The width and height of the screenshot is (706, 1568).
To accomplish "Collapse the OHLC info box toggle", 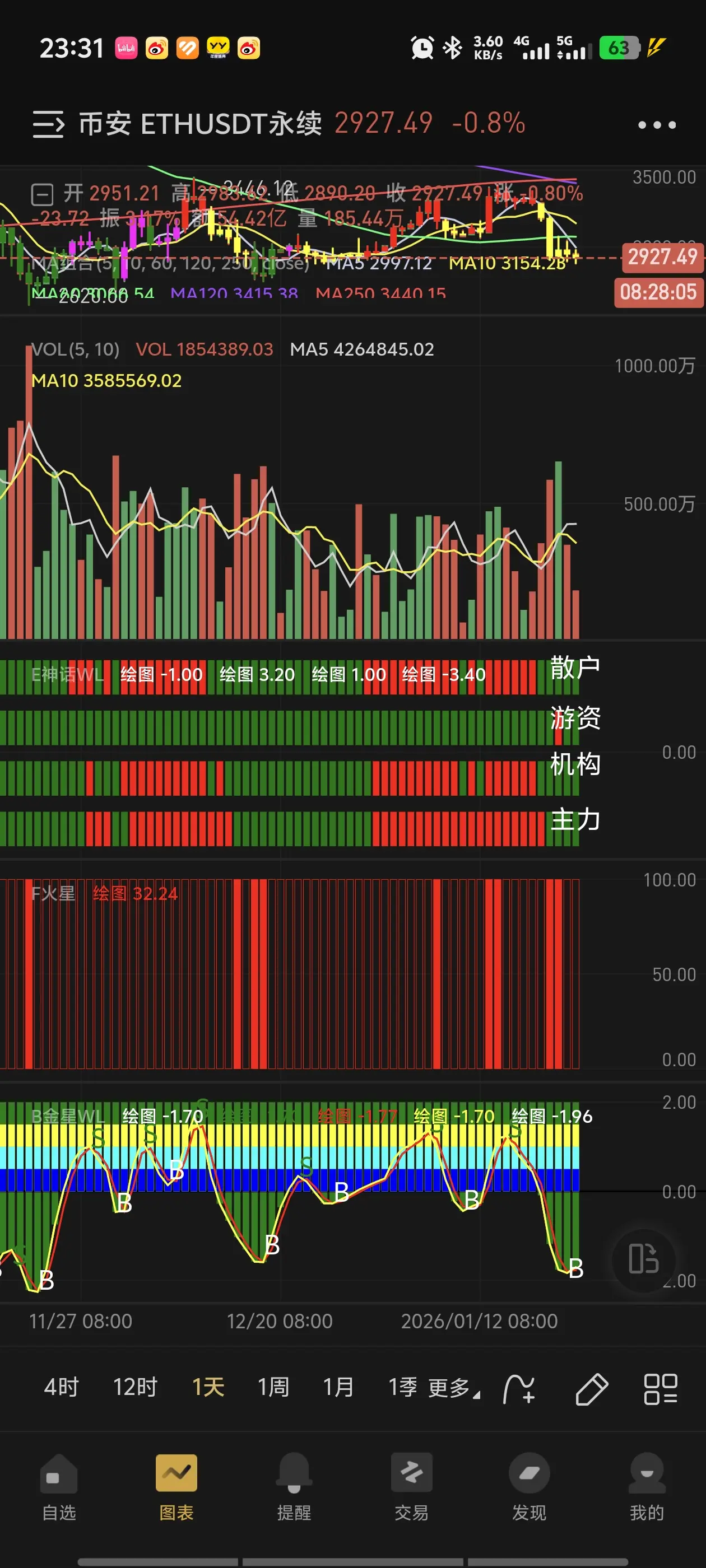I will pos(42,195).
